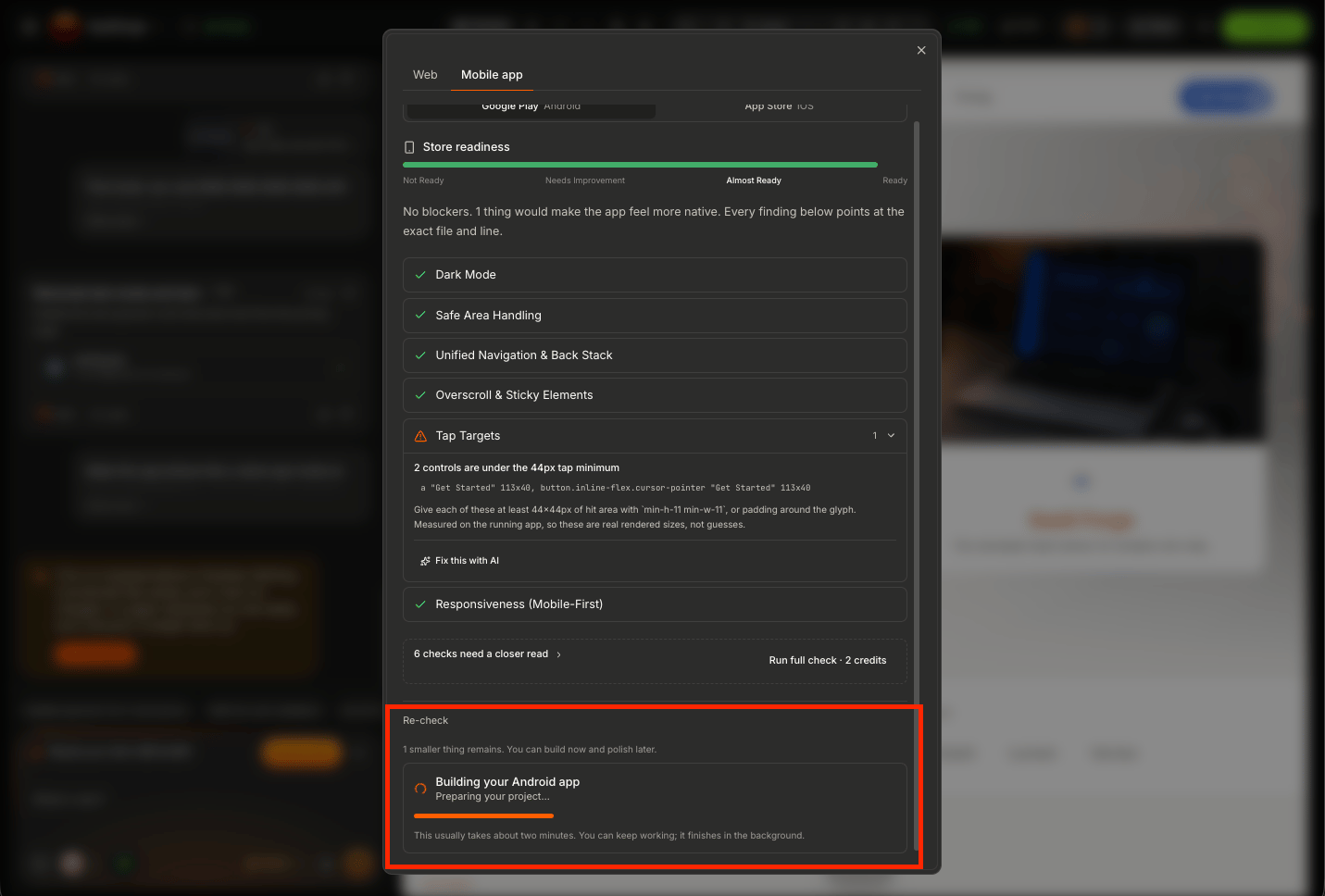Screen dimensions: 1325x896
Task: Click the orange Android build progress bar
Action: click(483, 816)
